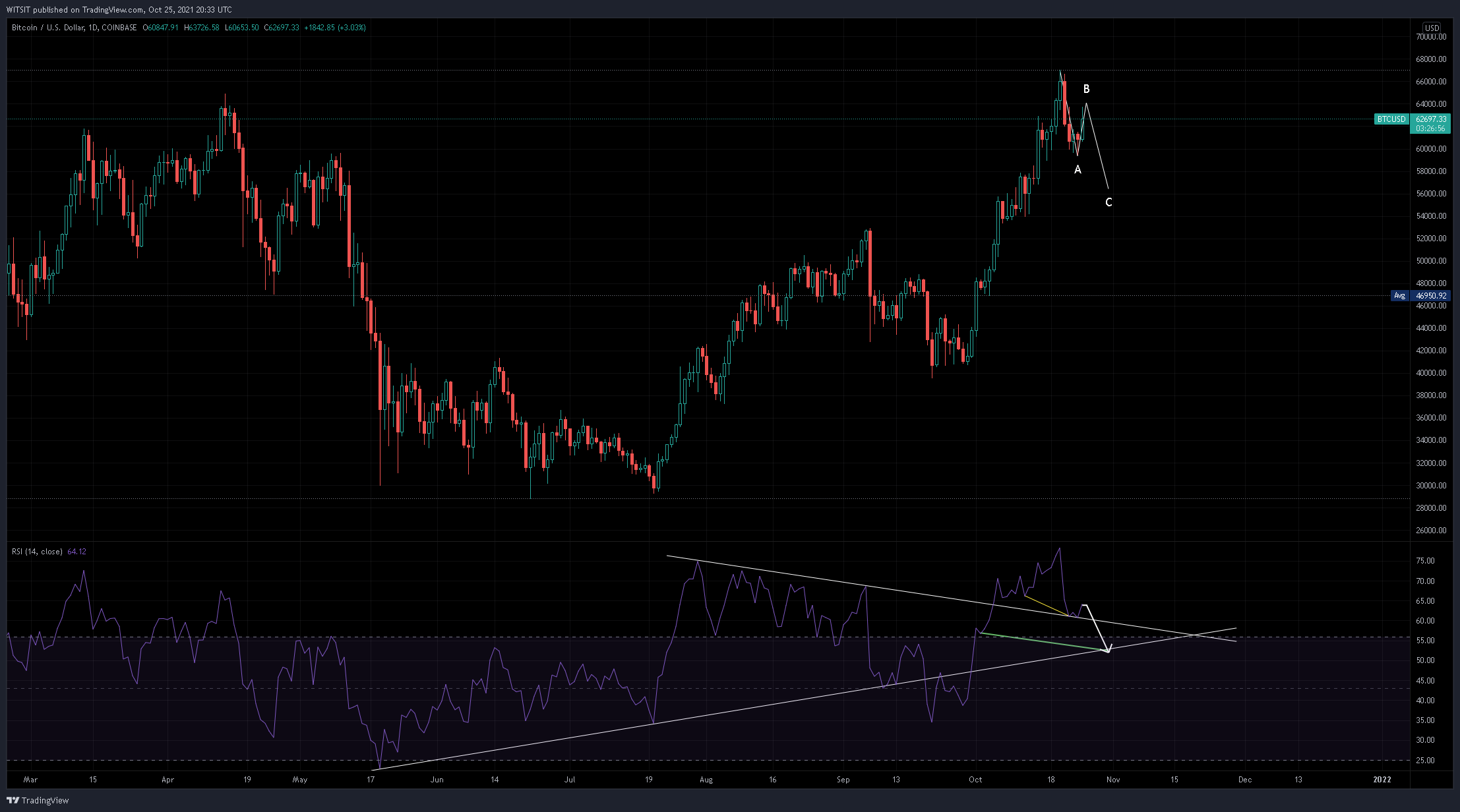
Task: Click the Oct label on the time axis
Action: coord(975,780)
